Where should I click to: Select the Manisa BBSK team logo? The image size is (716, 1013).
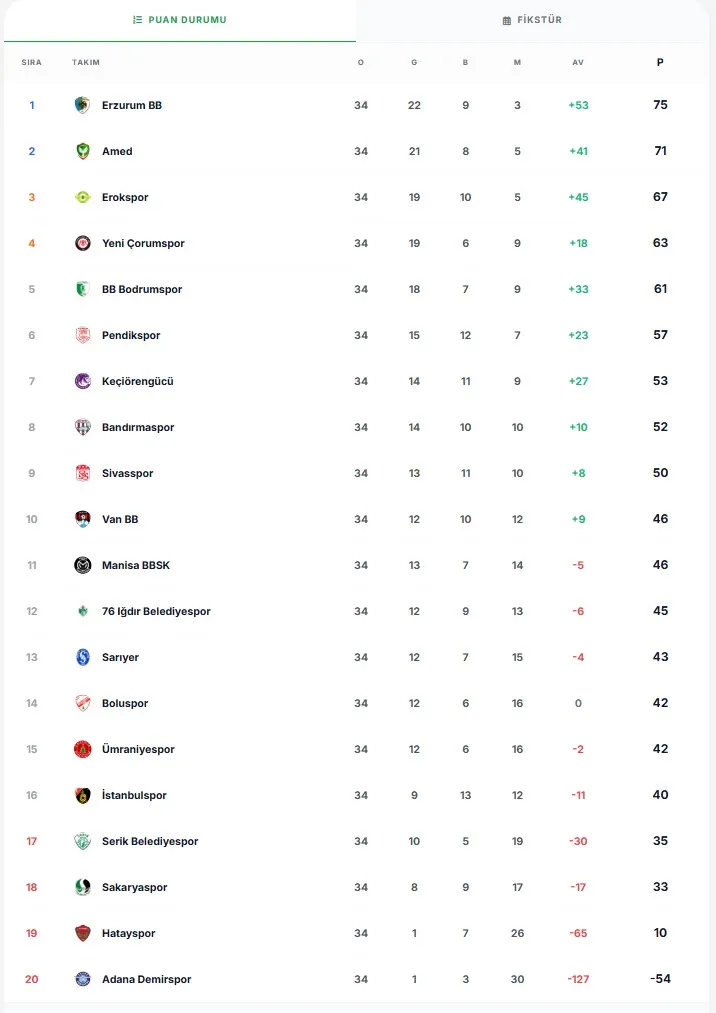coord(82,565)
